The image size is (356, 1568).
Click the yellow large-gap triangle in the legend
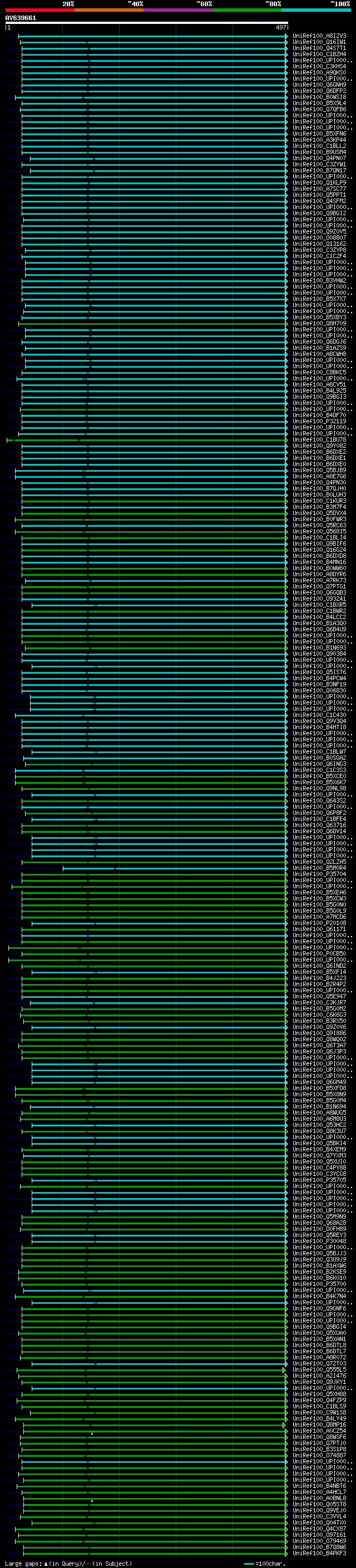pos(46,1563)
